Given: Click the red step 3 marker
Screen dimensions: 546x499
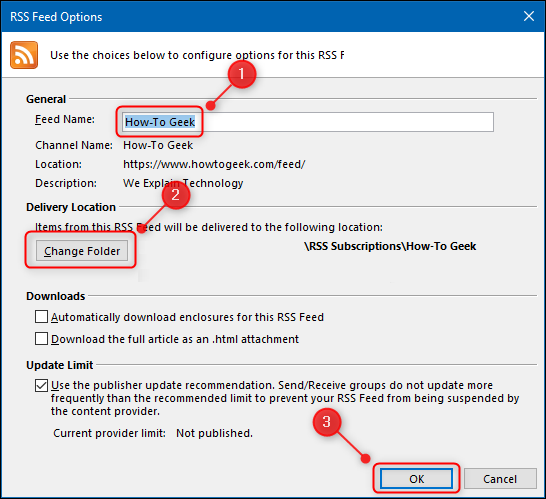Looking at the screenshot, I should 327,422.
